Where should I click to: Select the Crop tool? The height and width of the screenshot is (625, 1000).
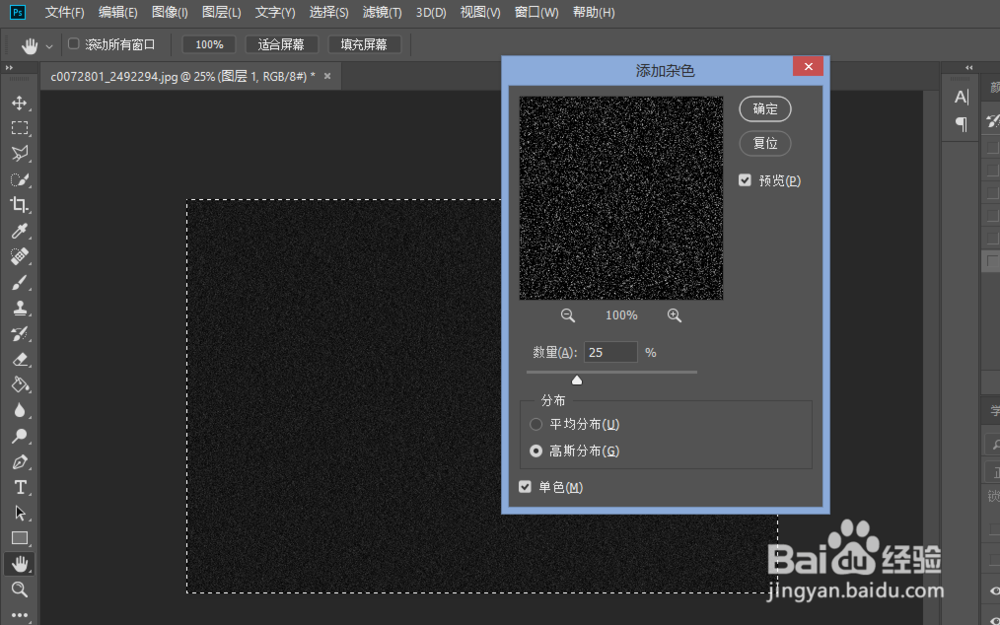(x=20, y=205)
